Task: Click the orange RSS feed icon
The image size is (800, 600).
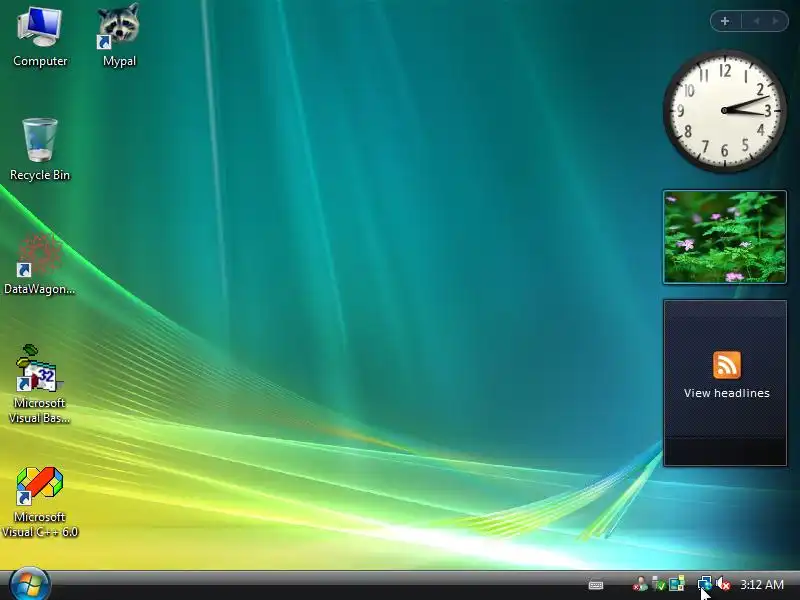Action: click(x=727, y=365)
